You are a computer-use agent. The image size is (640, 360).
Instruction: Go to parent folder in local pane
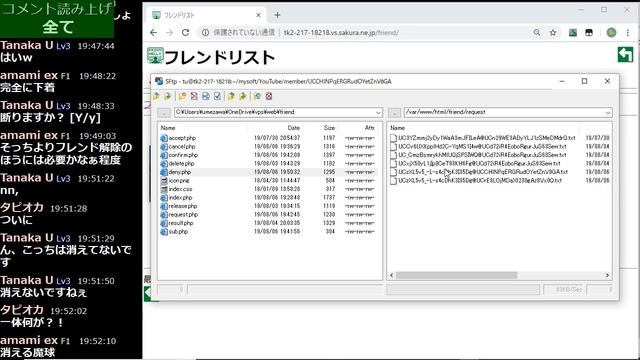click(164, 112)
